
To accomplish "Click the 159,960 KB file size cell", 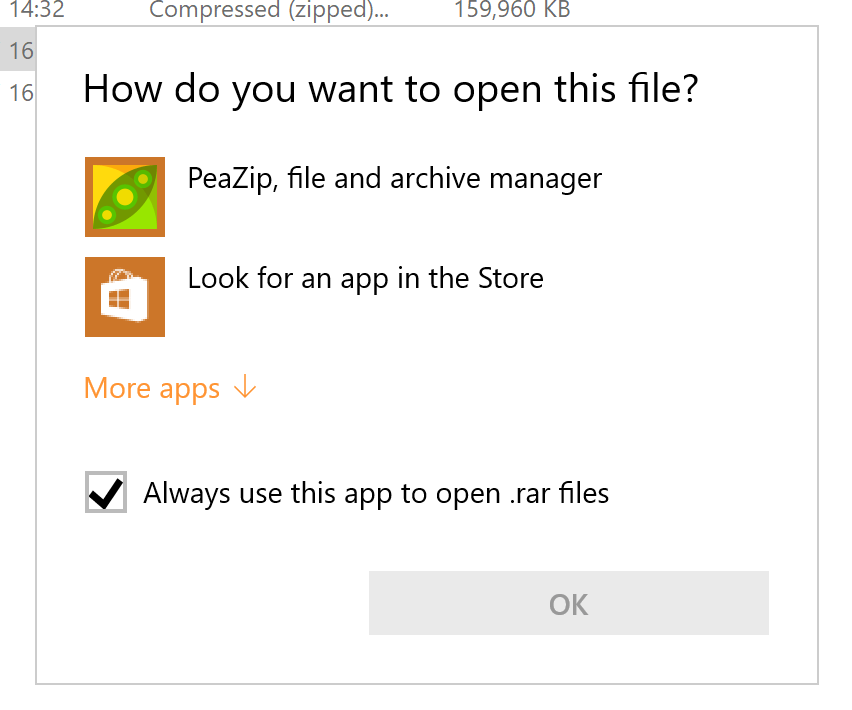I will click(x=512, y=11).
